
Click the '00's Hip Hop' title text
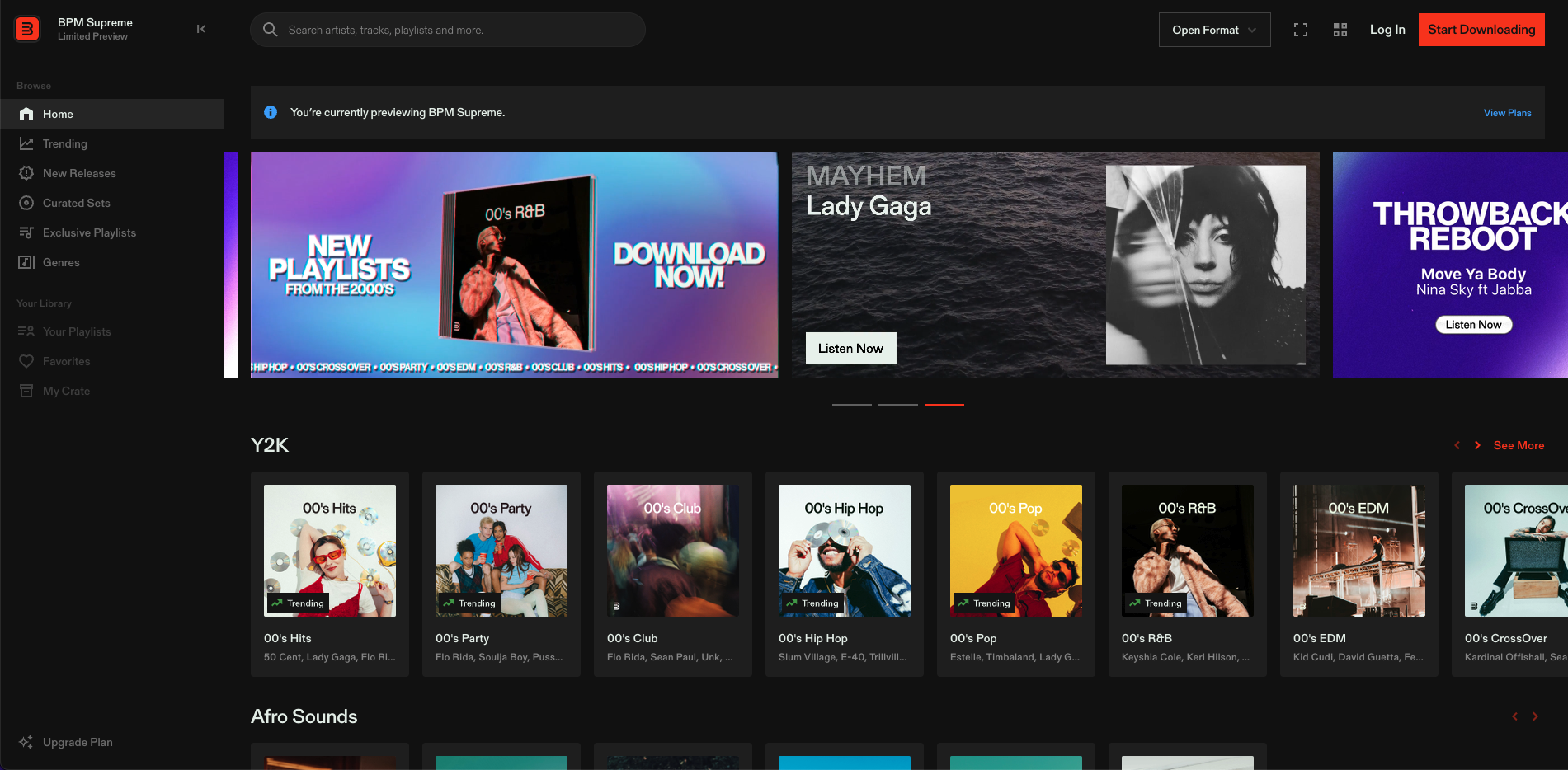813,638
